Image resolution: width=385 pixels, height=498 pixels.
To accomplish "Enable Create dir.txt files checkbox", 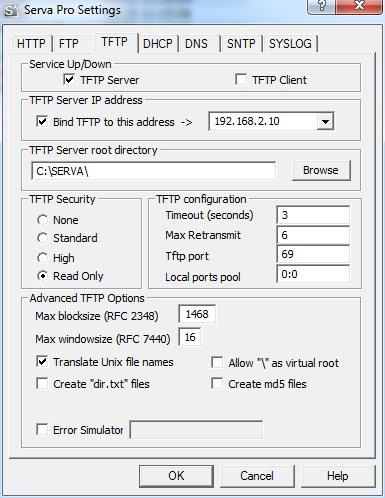I will click(x=42, y=384).
